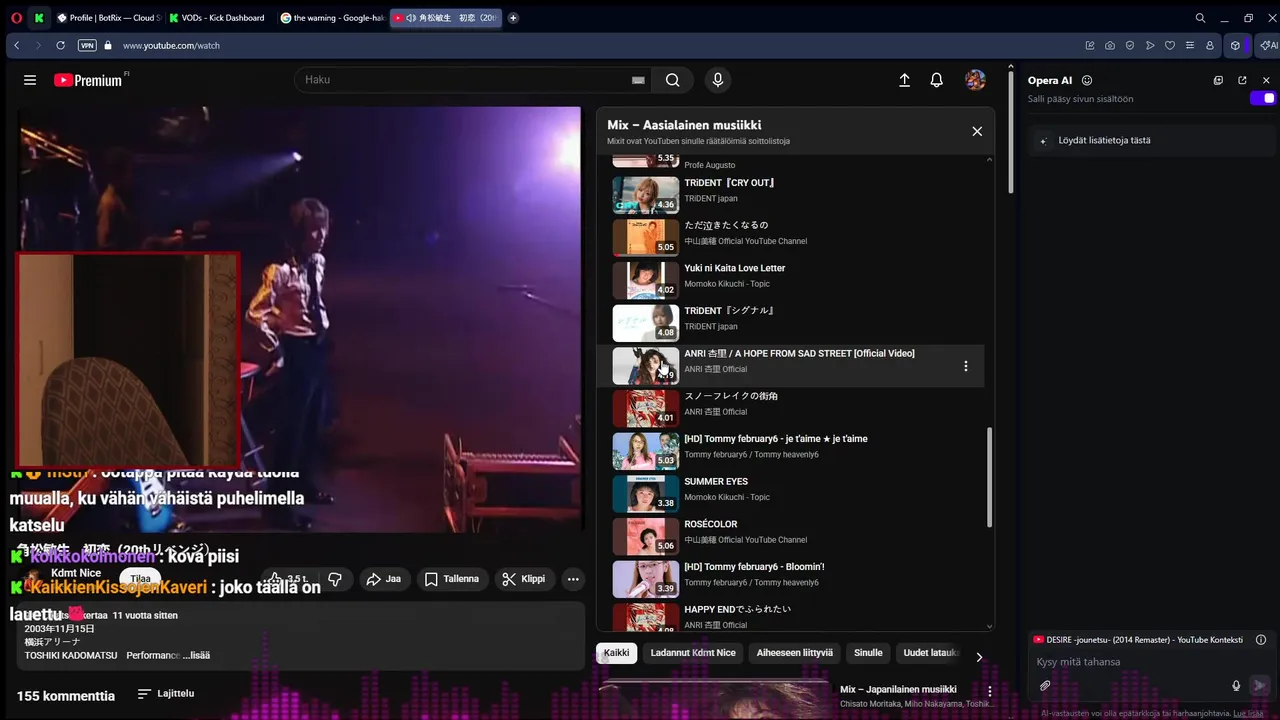Image resolution: width=1280 pixels, height=720 pixels.
Task: Select the Sinulle chip
Action: (x=868, y=653)
